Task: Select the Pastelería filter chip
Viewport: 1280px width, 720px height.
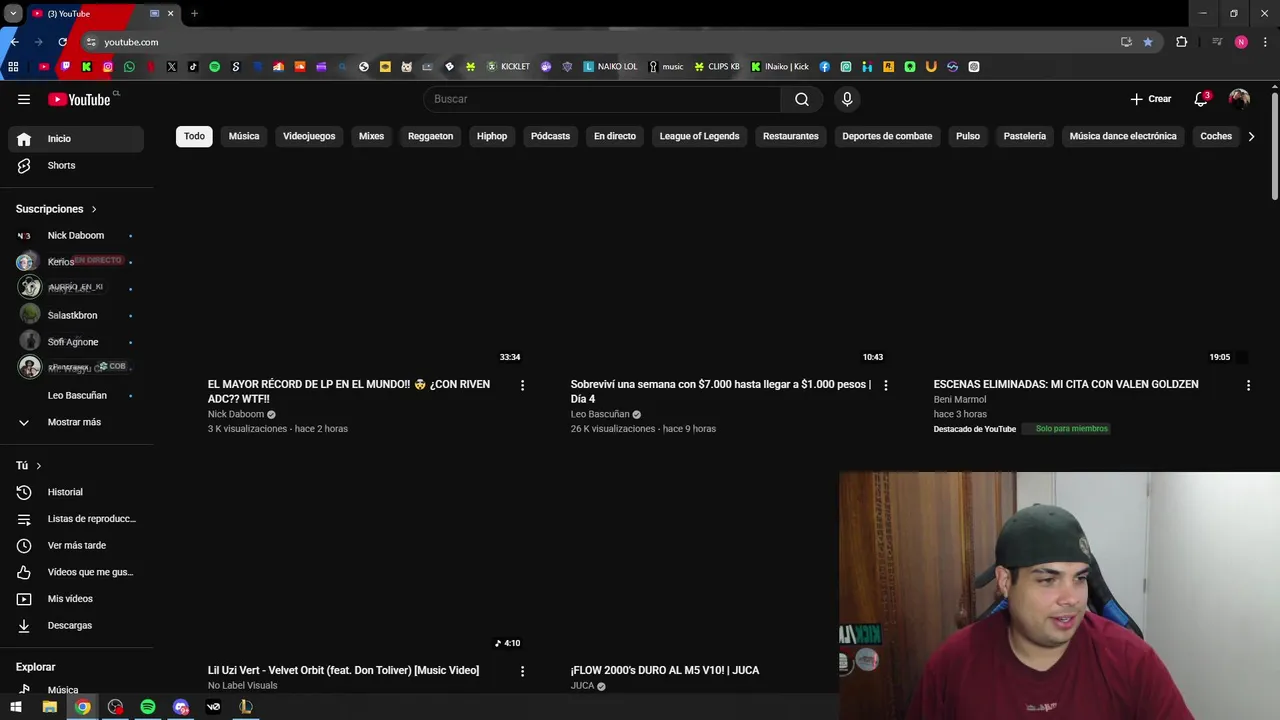Action: [x=1025, y=136]
